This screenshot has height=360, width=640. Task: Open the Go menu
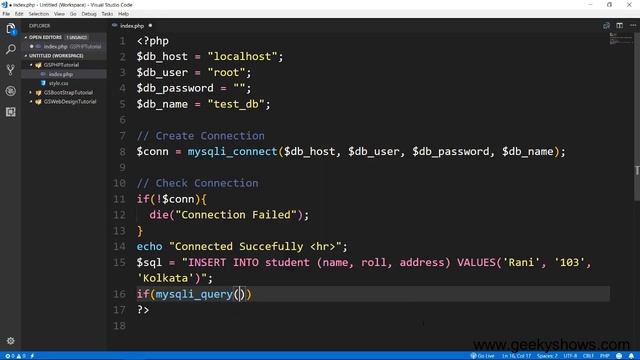pyautogui.click(x=73, y=14)
